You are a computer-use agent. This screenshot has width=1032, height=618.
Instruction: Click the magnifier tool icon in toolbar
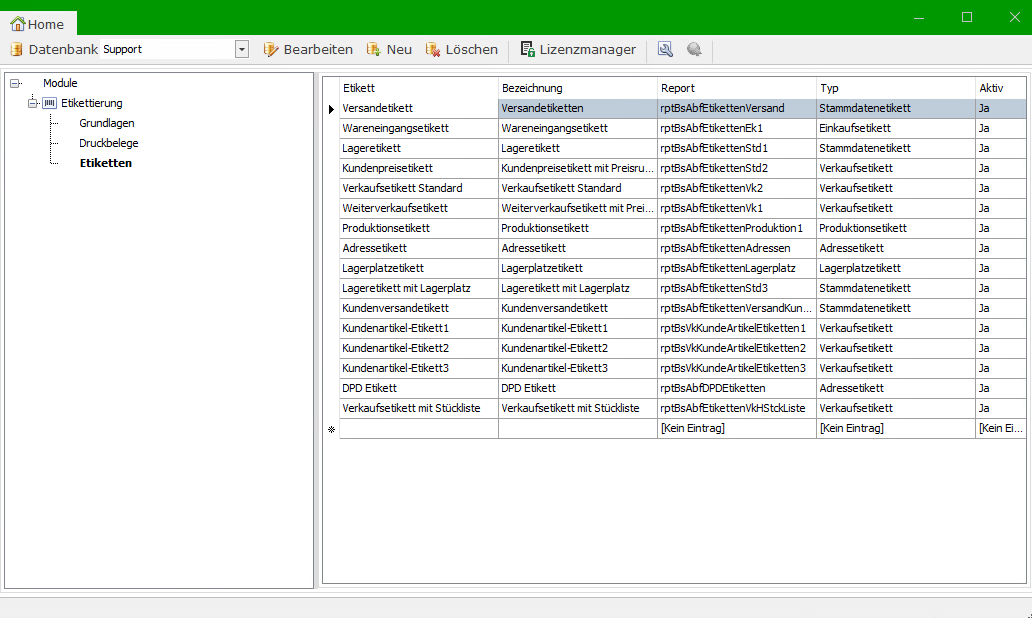665,49
